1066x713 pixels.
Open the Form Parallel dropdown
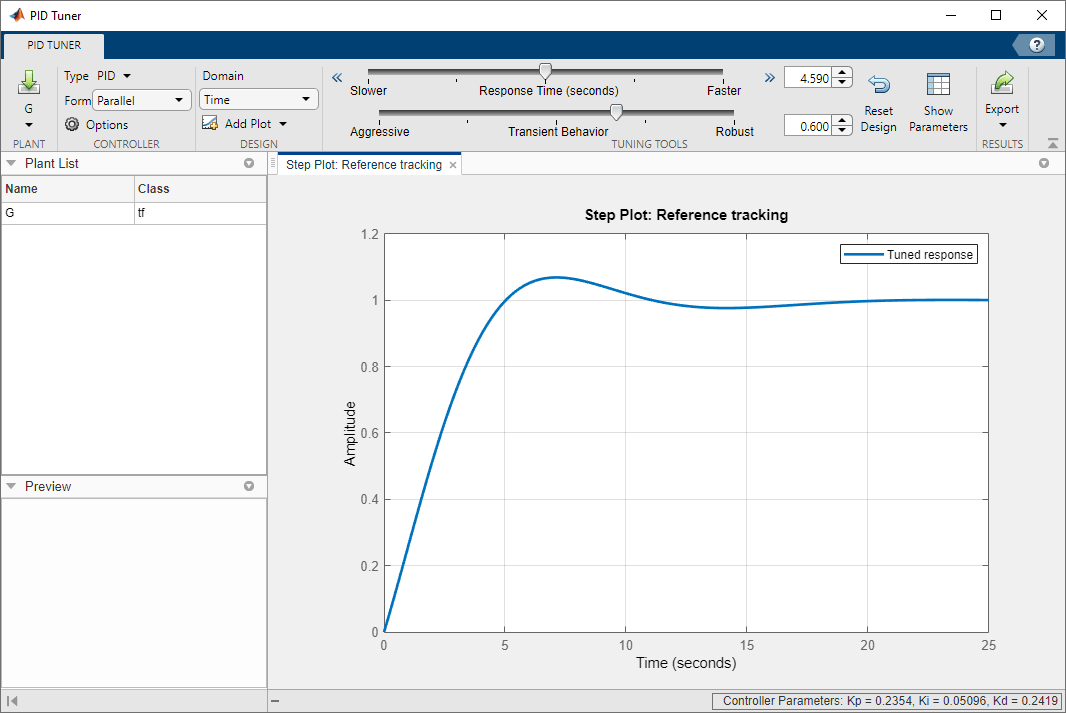pyautogui.click(x=141, y=100)
